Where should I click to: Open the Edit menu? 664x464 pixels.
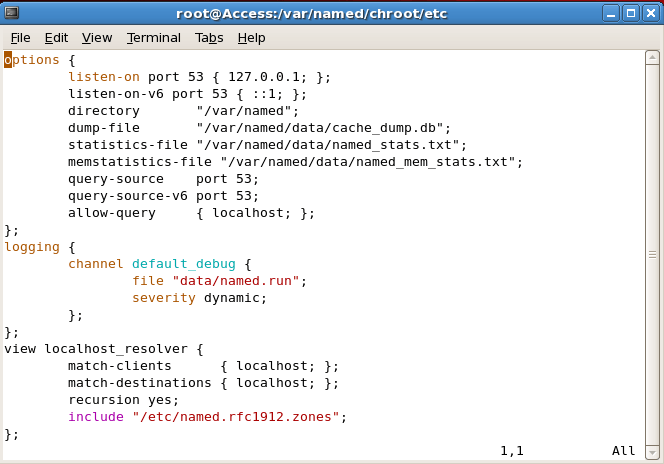click(x=56, y=38)
